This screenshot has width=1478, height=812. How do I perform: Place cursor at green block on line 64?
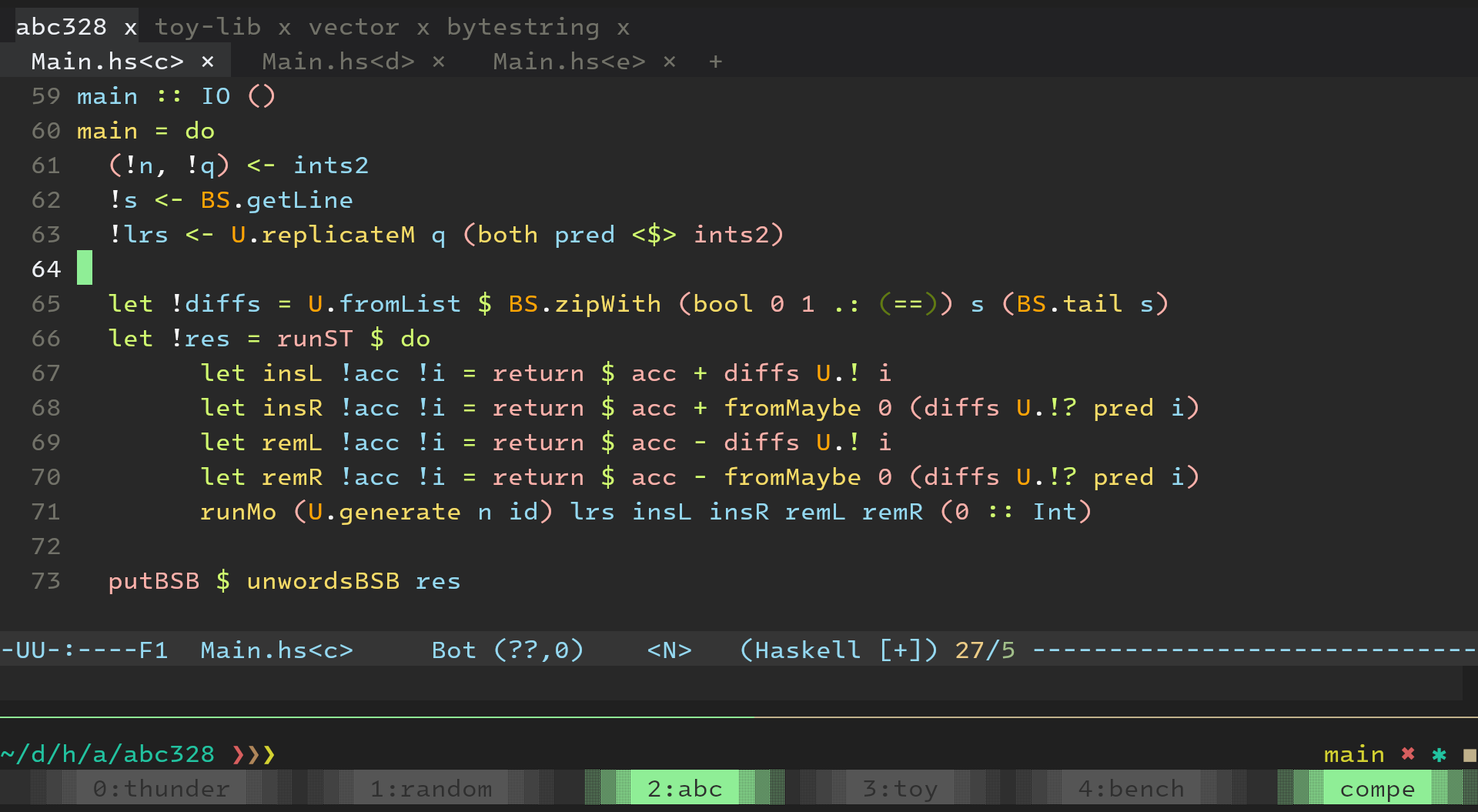[85, 268]
